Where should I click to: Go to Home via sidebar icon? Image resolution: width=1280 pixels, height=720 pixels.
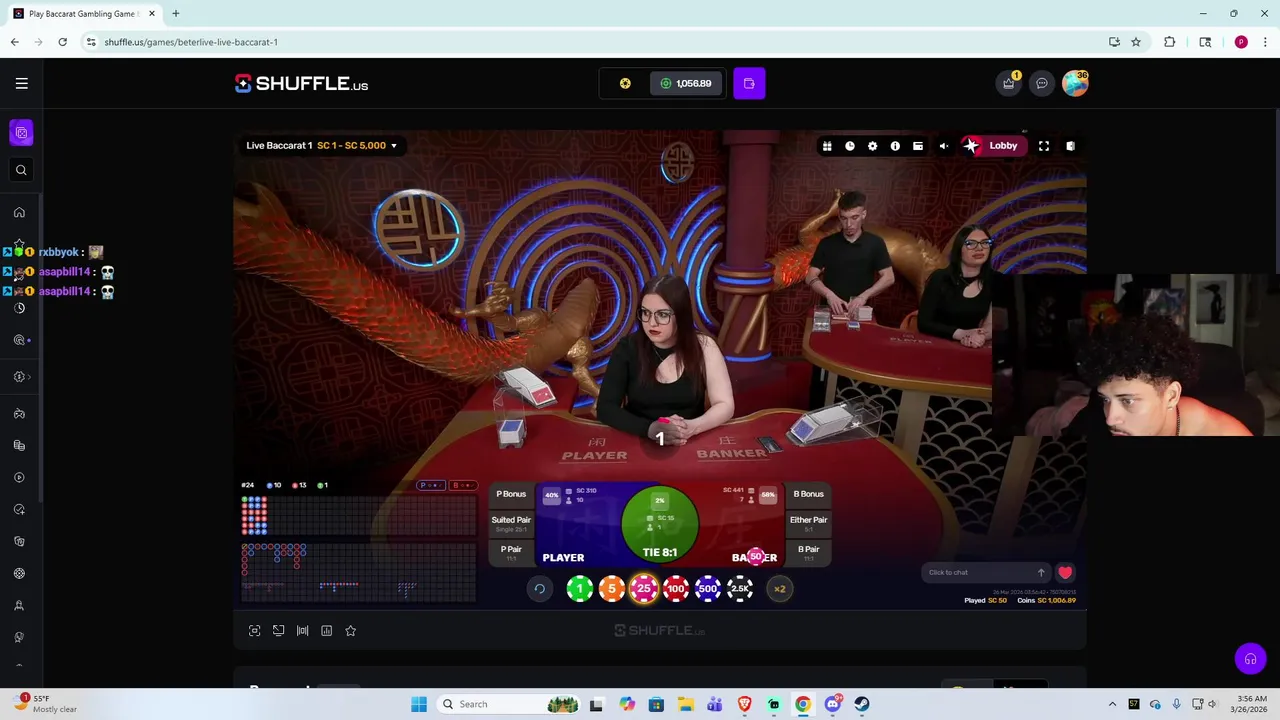coord(19,212)
